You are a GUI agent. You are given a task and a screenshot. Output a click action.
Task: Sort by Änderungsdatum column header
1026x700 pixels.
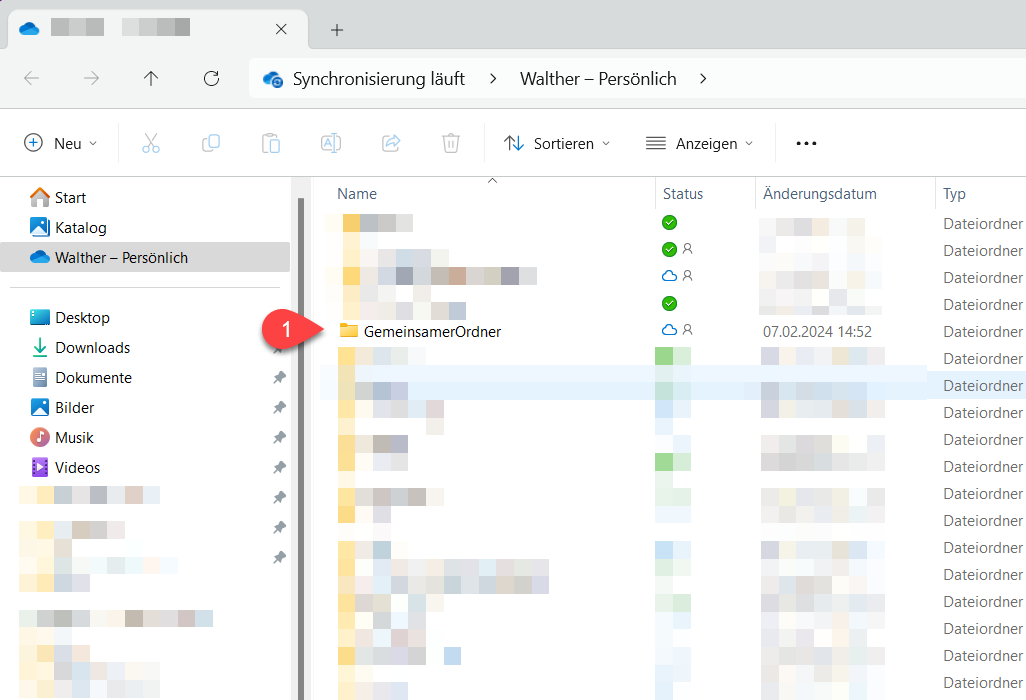[819, 194]
